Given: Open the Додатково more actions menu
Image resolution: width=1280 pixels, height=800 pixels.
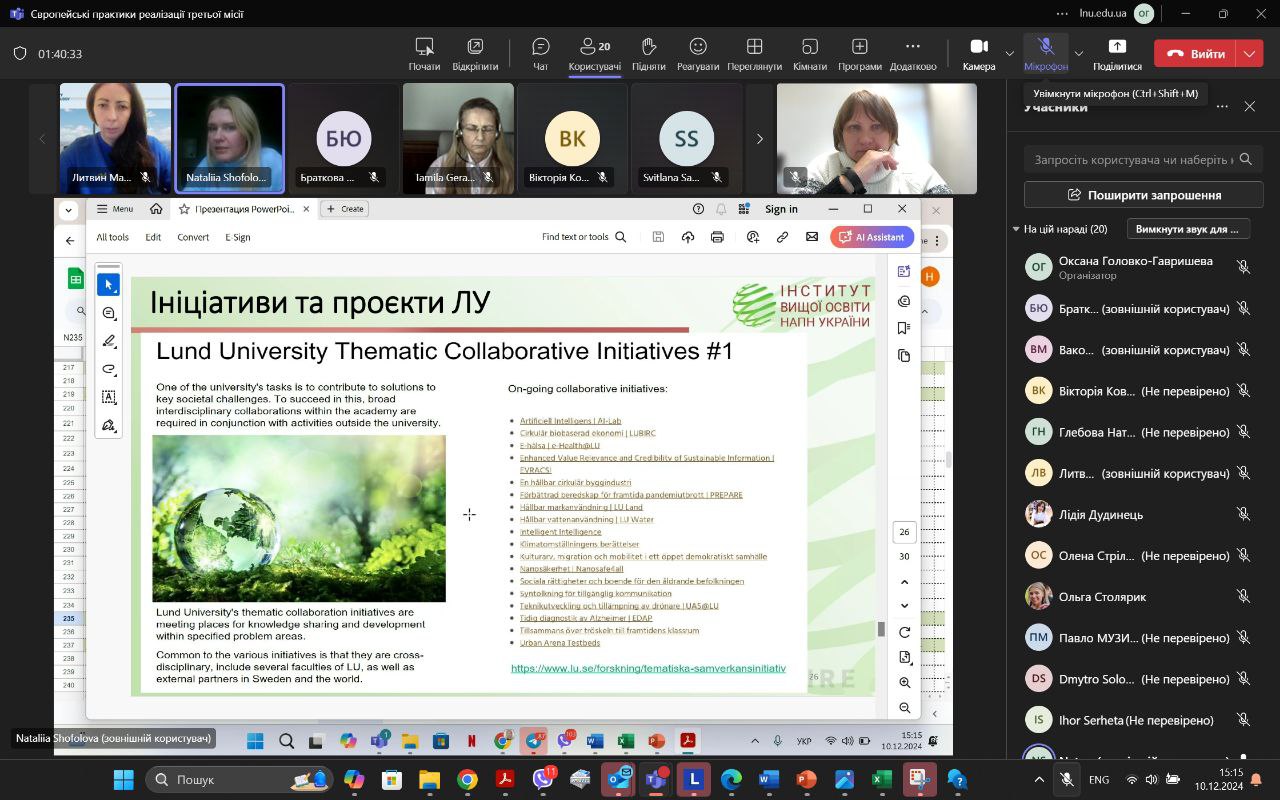Looking at the screenshot, I should click(x=912, y=54).
